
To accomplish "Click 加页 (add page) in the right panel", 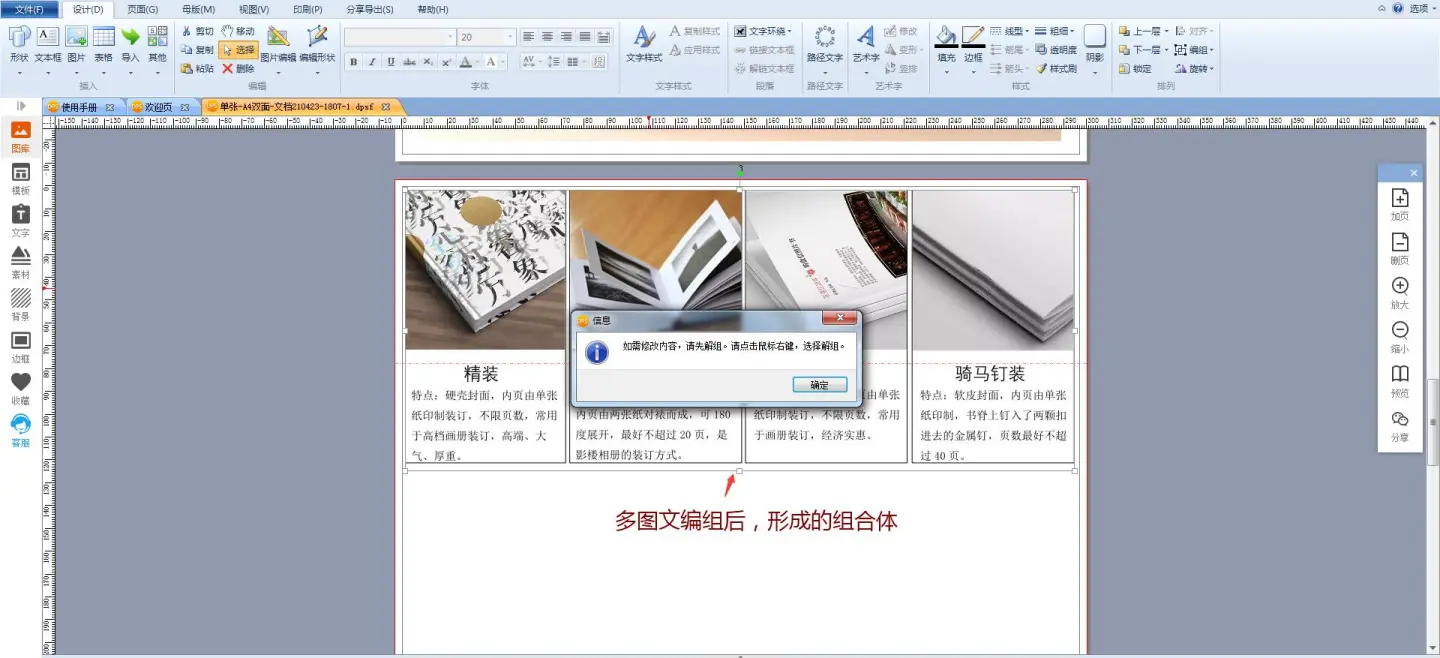I will 1400,204.
